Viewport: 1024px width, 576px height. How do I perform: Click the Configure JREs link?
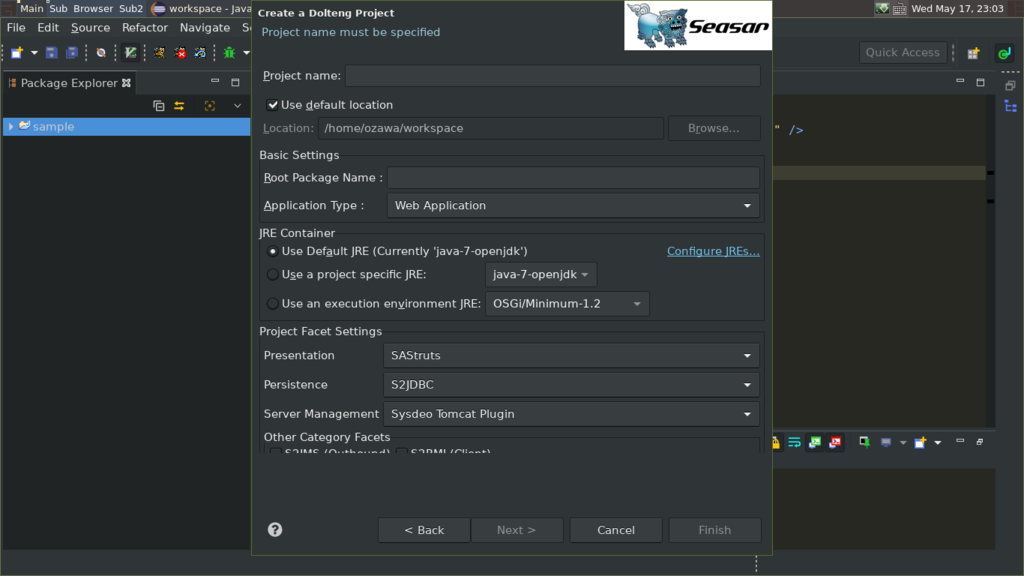(713, 251)
